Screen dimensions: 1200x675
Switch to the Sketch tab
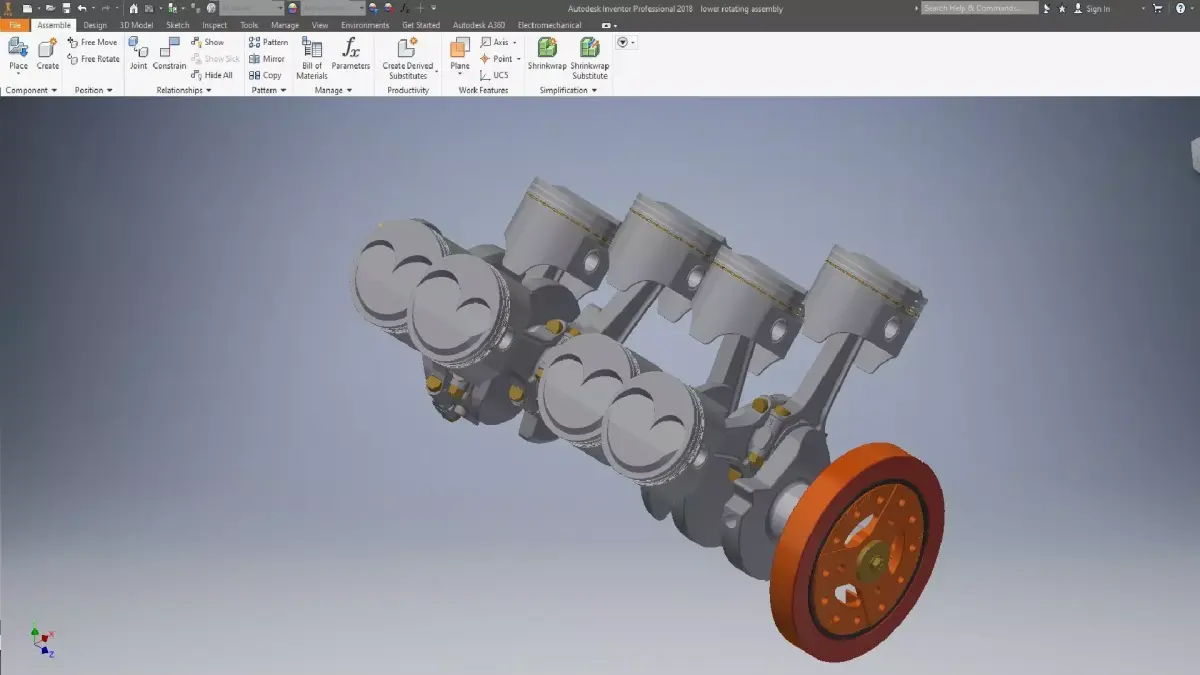pos(177,25)
